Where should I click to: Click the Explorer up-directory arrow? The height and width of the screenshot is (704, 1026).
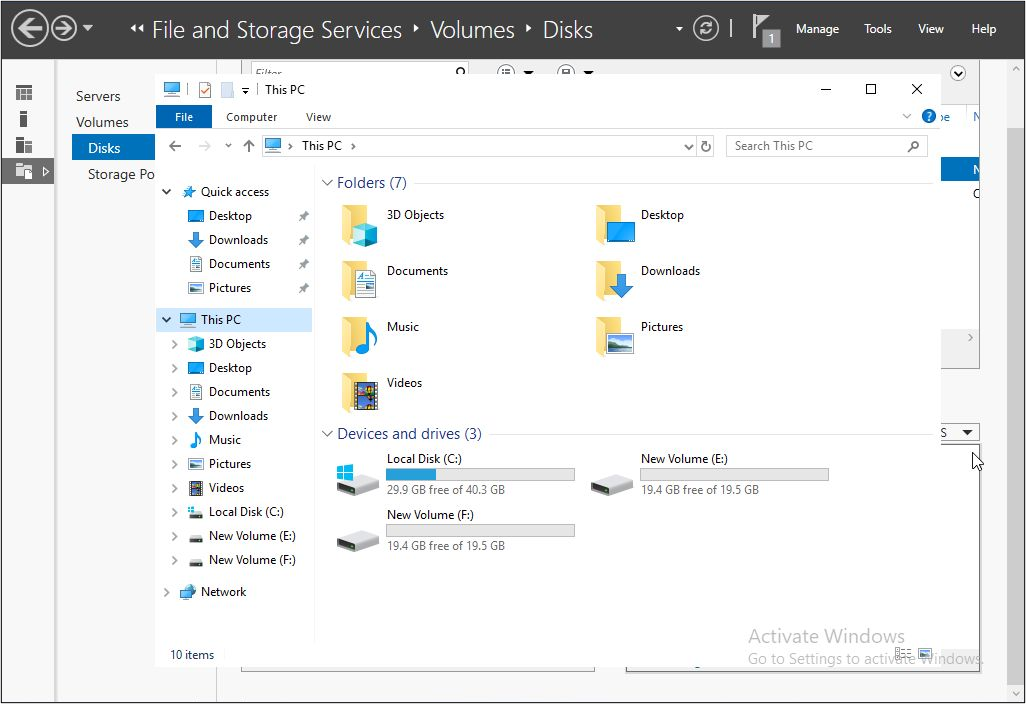(249, 146)
